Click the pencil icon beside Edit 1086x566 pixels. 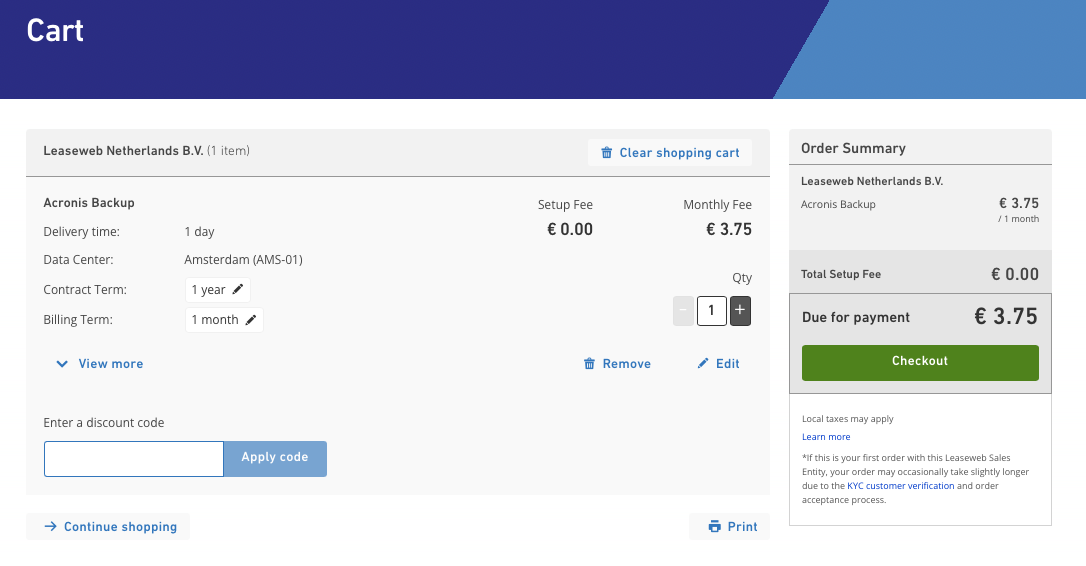(703, 363)
